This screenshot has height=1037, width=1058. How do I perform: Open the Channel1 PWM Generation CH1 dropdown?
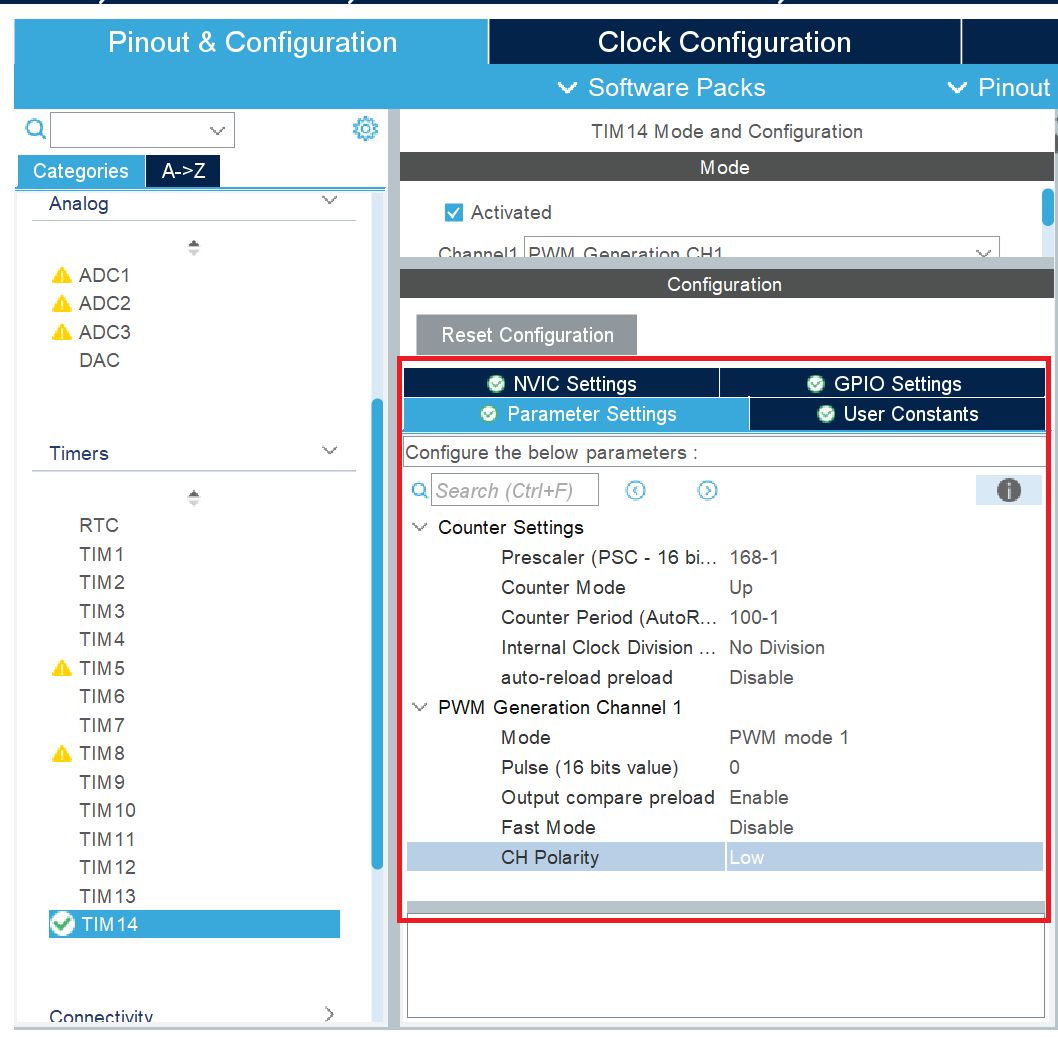tap(761, 248)
